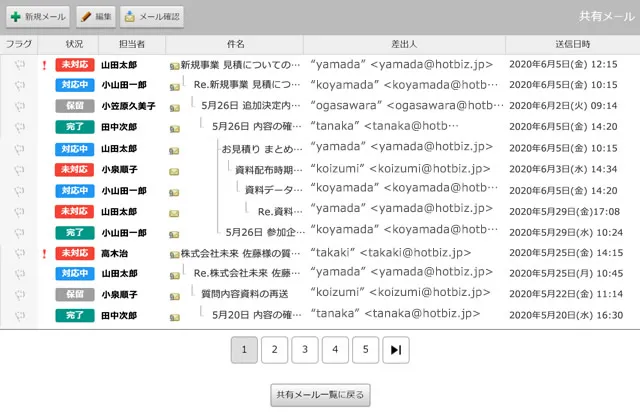Sort by 件名 column header
This screenshot has width=640, height=419.
[235, 44]
